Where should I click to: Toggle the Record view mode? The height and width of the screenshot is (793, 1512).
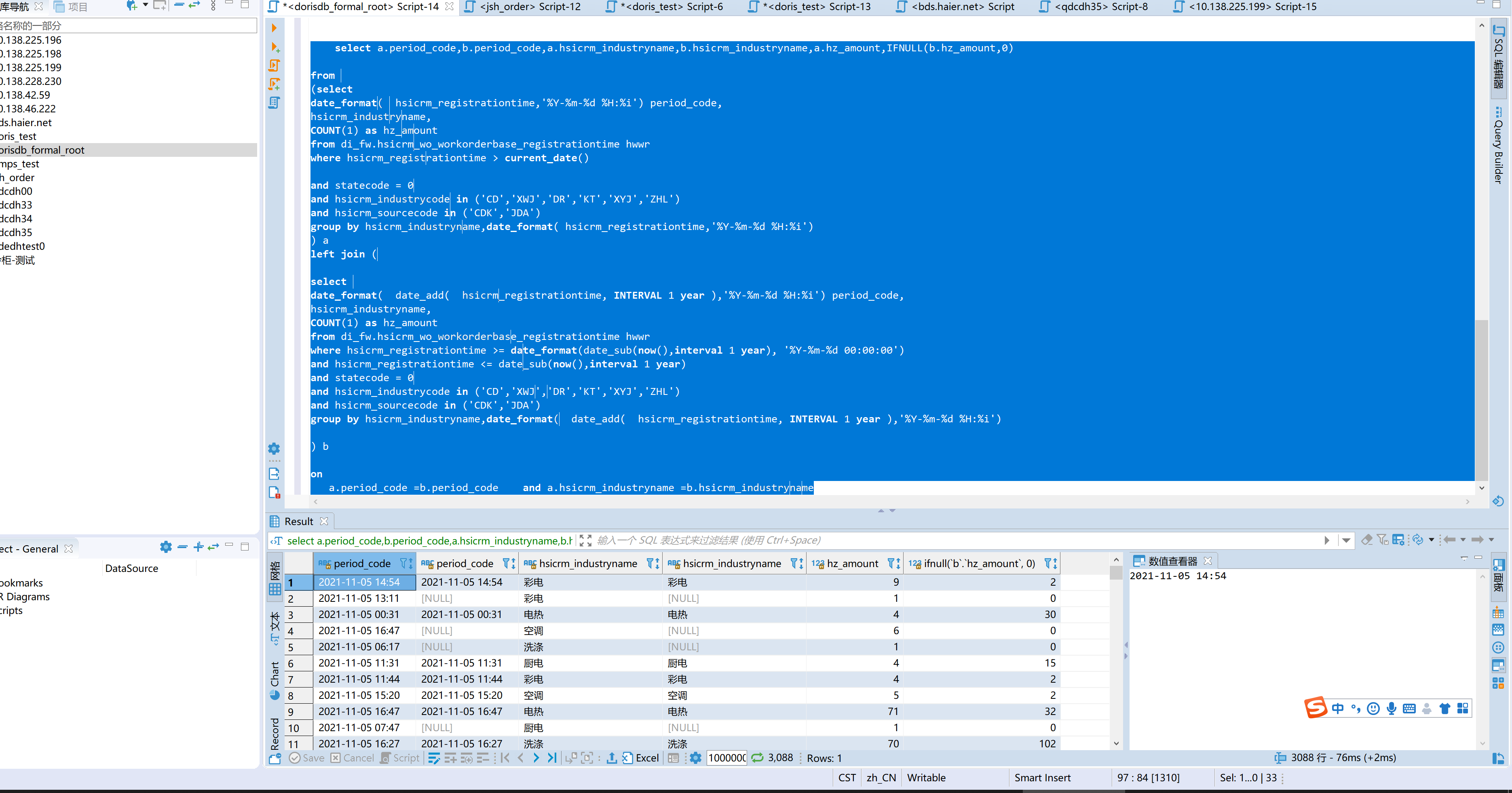coord(275,734)
